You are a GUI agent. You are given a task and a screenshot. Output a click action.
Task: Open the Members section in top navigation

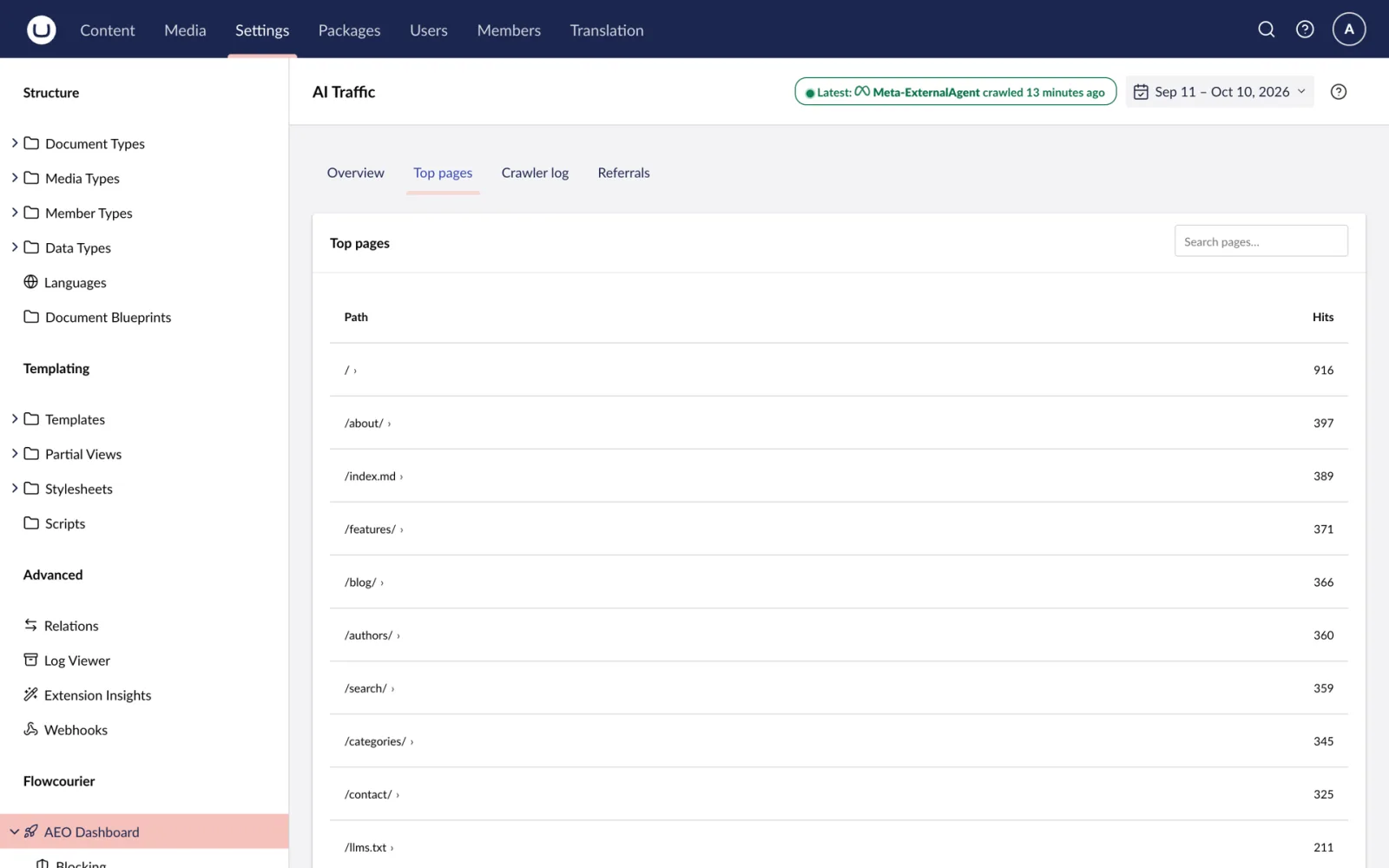pyautogui.click(x=509, y=30)
